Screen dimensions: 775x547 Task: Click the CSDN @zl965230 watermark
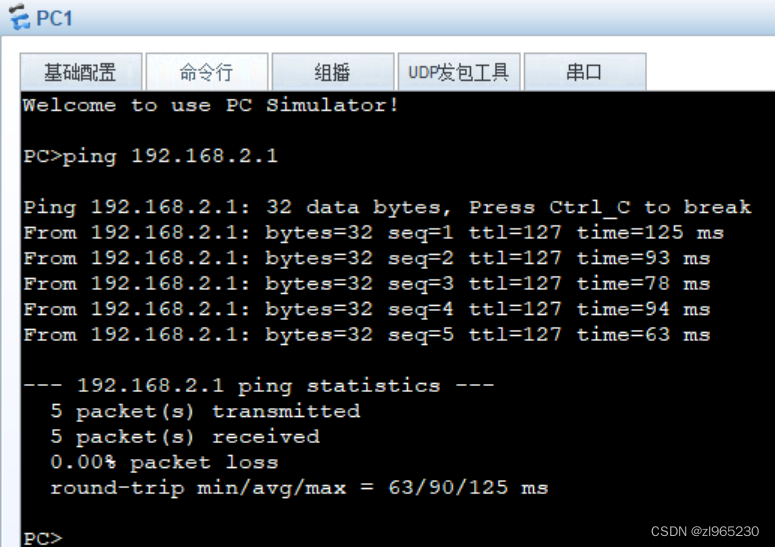[x=705, y=531]
